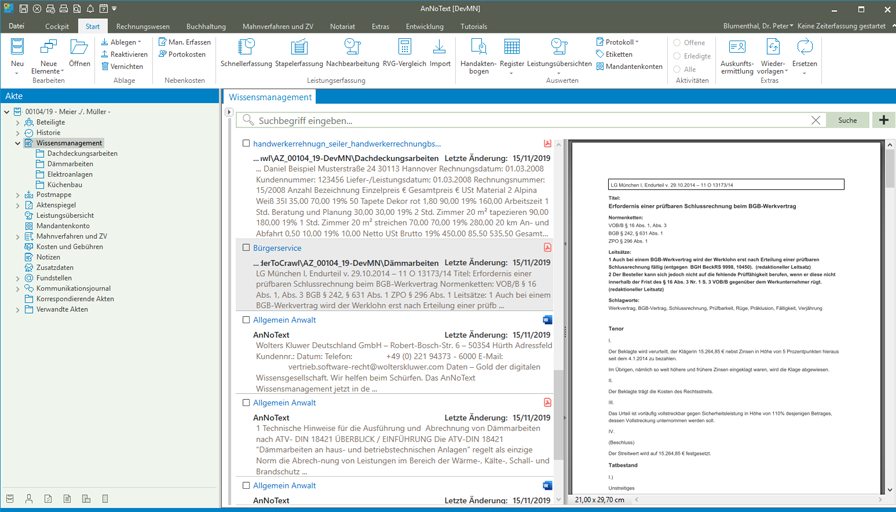Tick the Bürgerservice result checkbox
This screenshot has height=512, width=896.
246,248
